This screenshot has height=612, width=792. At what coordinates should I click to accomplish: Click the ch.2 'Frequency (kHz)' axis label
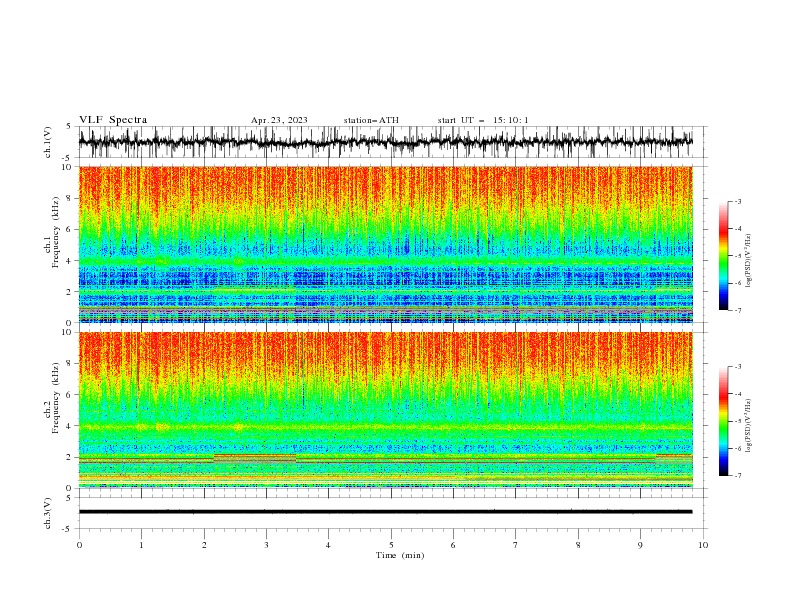pyautogui.click(x=55, y=398)
